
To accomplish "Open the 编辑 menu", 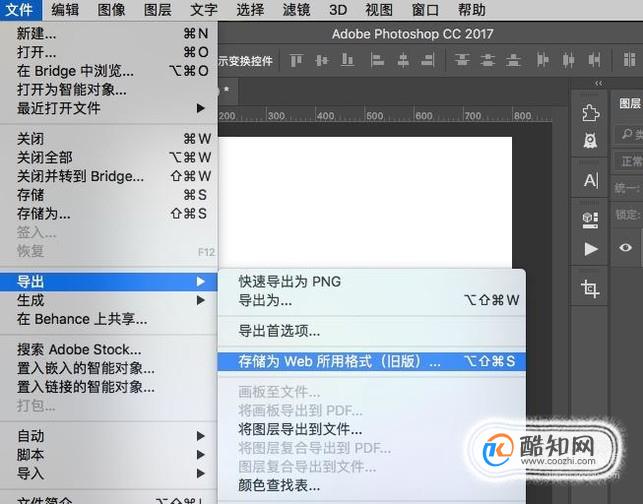I will 65,10.
